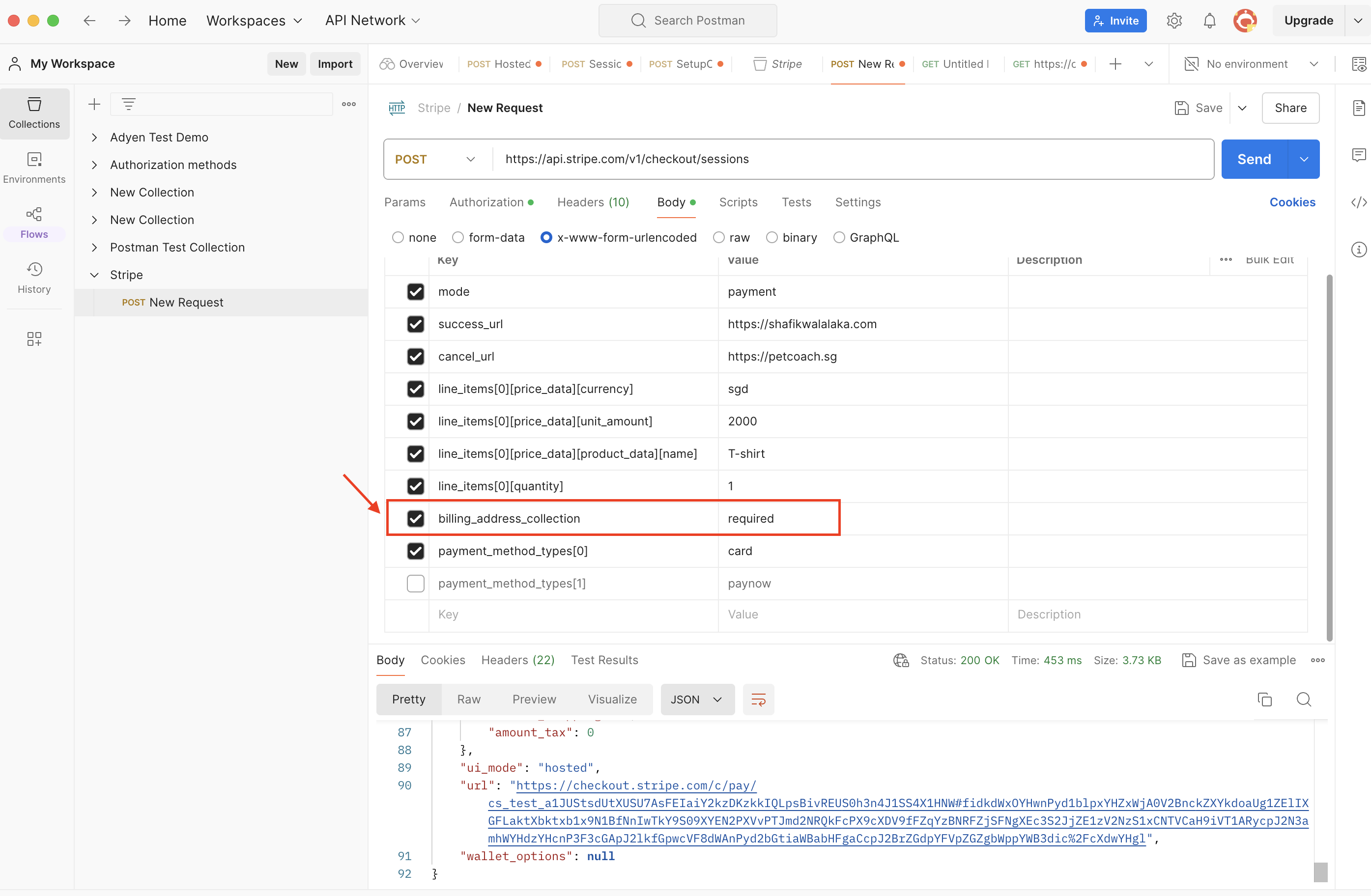Open a new request tab with plus
This screenshot has width=1371, height=896.
(1114, 64)
